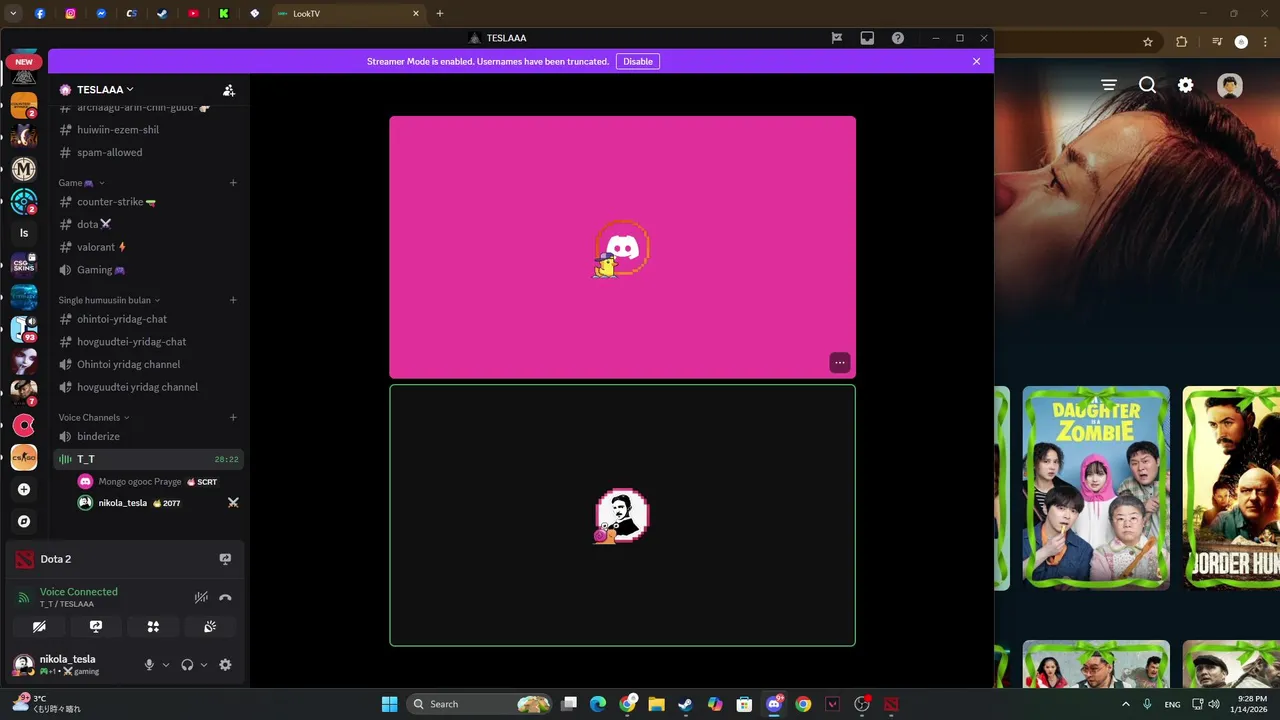Disable Streamer Mode
Screen dimensions: 1280x720
tap(638, 61)
